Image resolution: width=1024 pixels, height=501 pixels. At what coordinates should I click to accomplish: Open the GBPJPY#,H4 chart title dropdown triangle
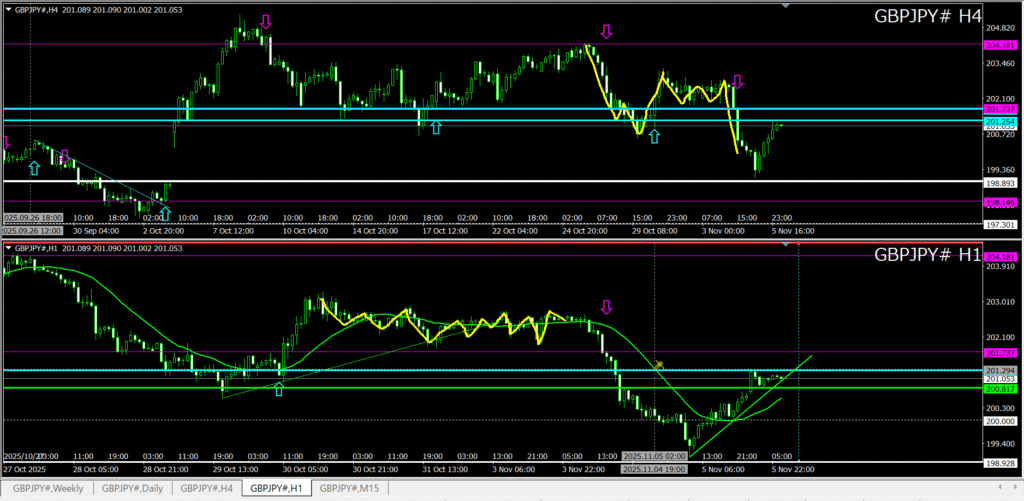(x=8, y=9)
